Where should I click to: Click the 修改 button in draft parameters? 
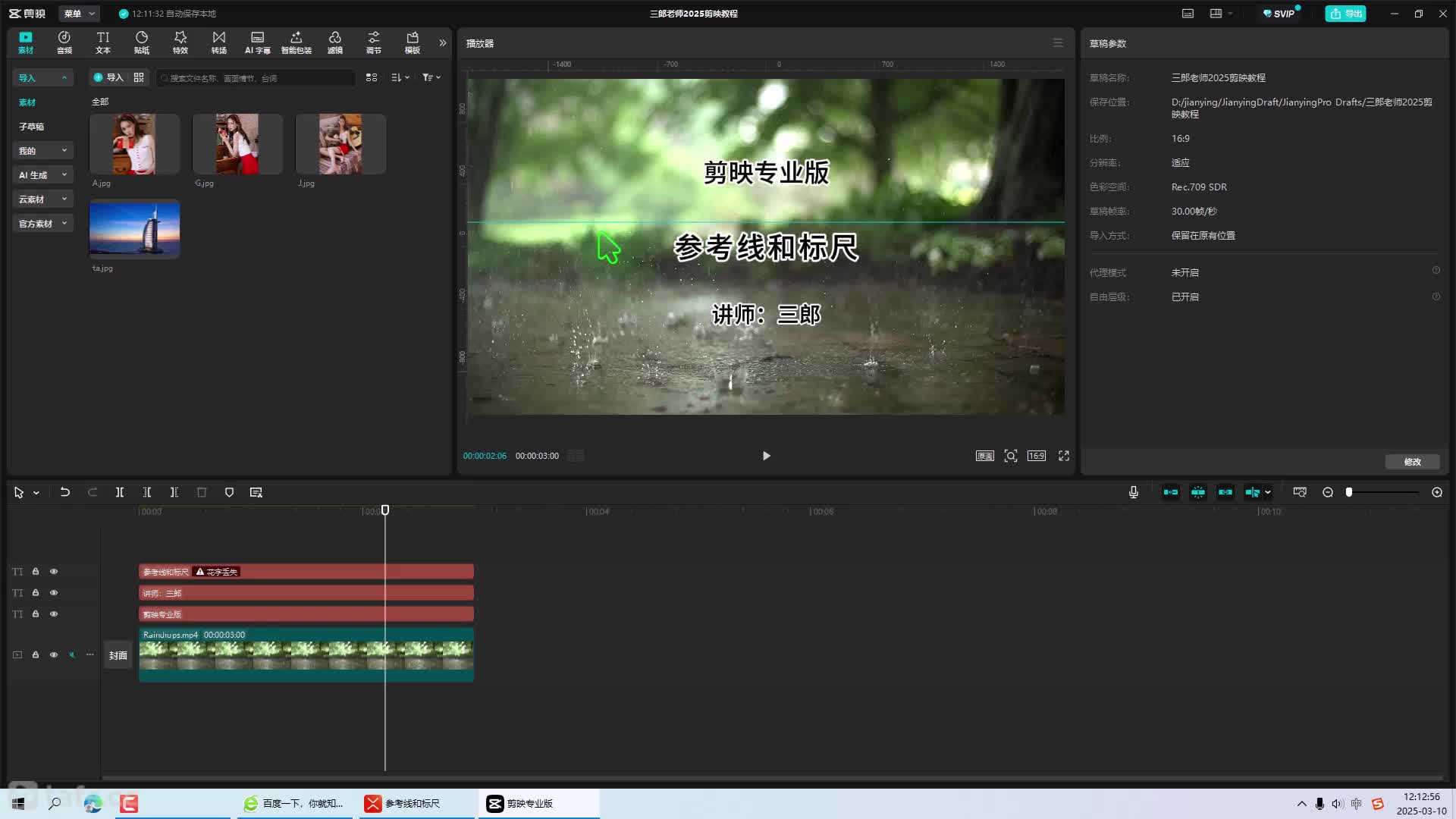coord(1412,462)
